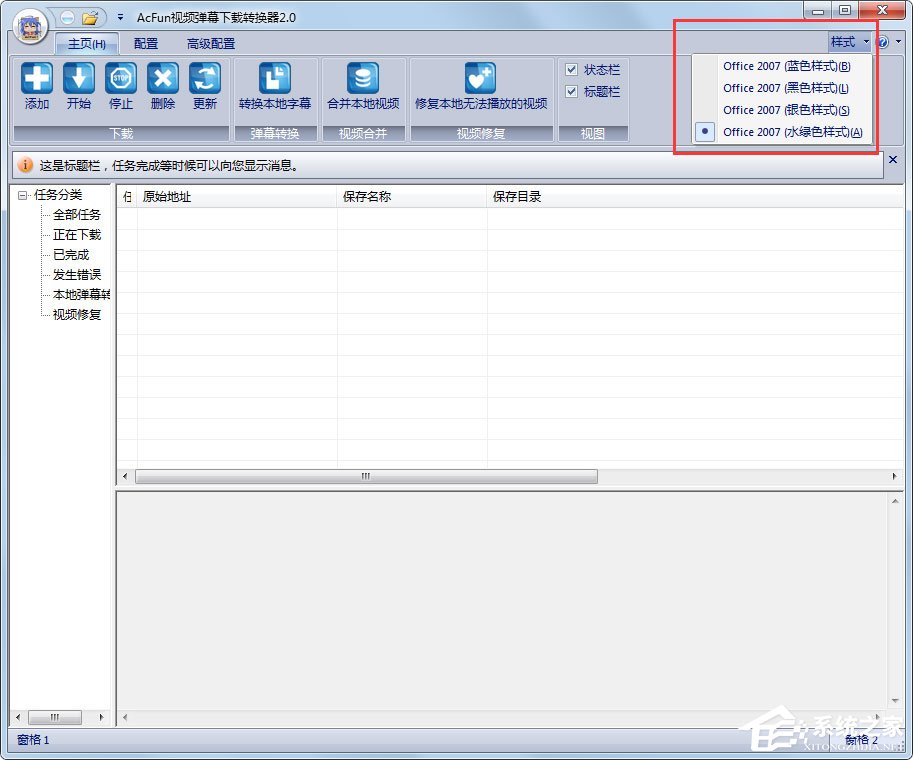Viewport: 913px width, 760px height.
Task: Switch to the 主页(H) ribbon tab
Action: pyautogui.click(x=87, y=44)
